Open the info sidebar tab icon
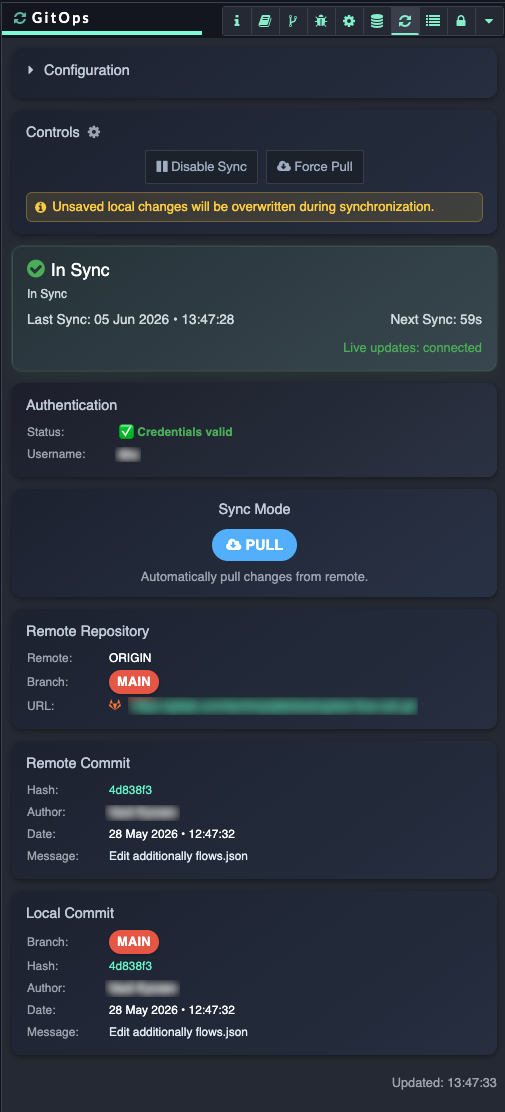The height and width of the screenshot is (1112, 505). coord(237,21)
